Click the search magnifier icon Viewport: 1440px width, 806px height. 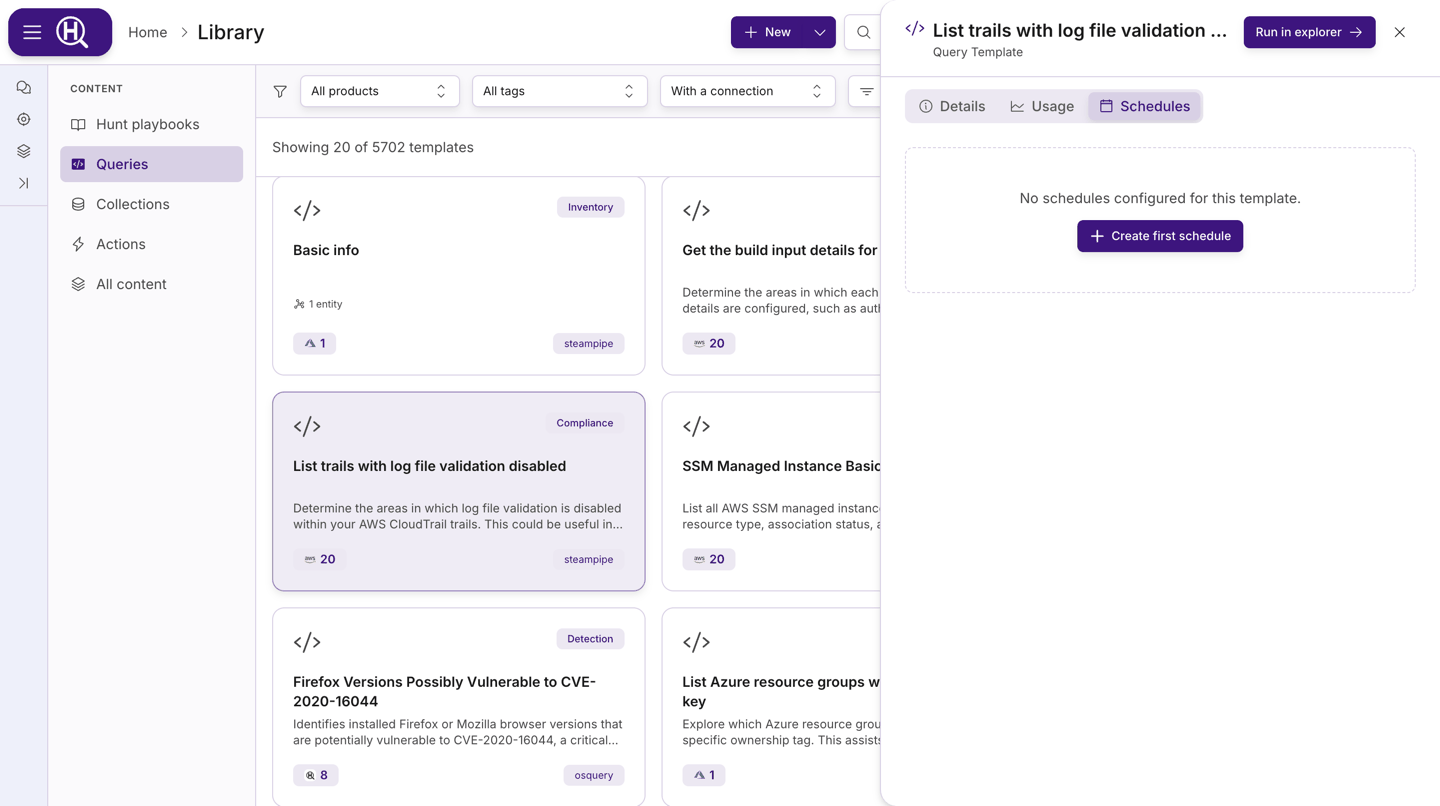coord(863,32)
